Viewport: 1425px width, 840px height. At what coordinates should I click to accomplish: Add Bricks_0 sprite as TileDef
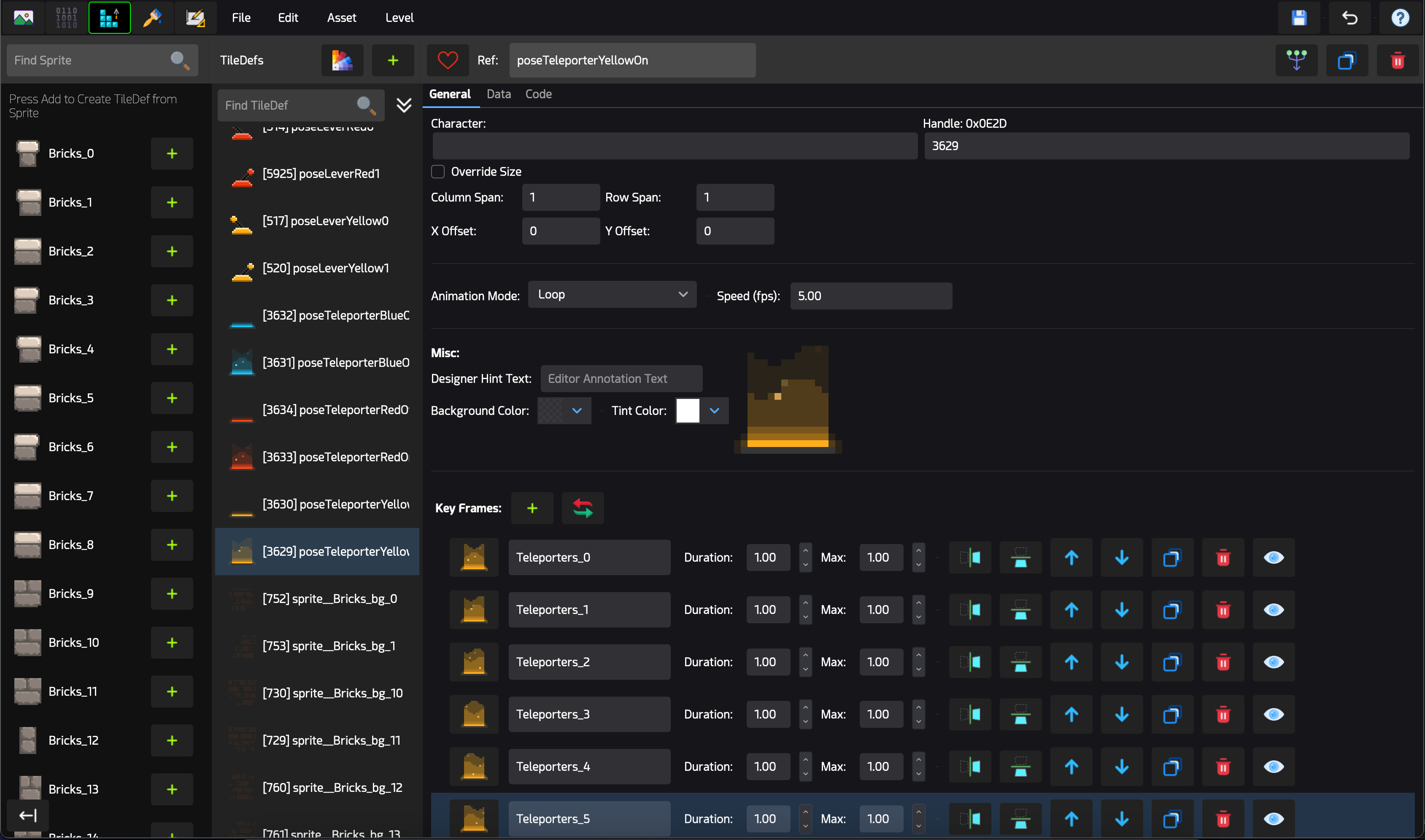pos(172,153)
